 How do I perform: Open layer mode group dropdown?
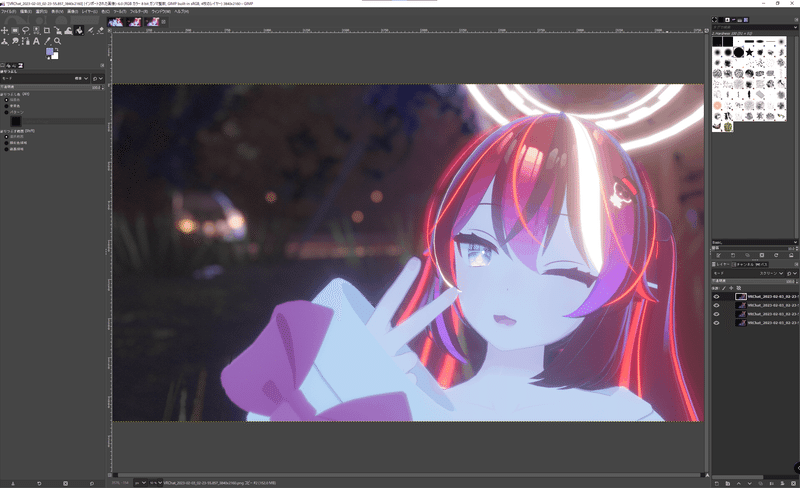coord(792,273)
